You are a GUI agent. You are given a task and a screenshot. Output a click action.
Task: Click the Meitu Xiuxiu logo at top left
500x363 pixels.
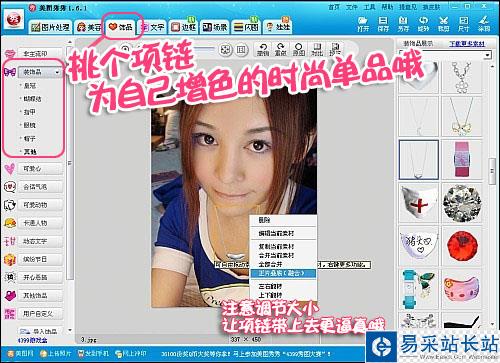[13, 19]
